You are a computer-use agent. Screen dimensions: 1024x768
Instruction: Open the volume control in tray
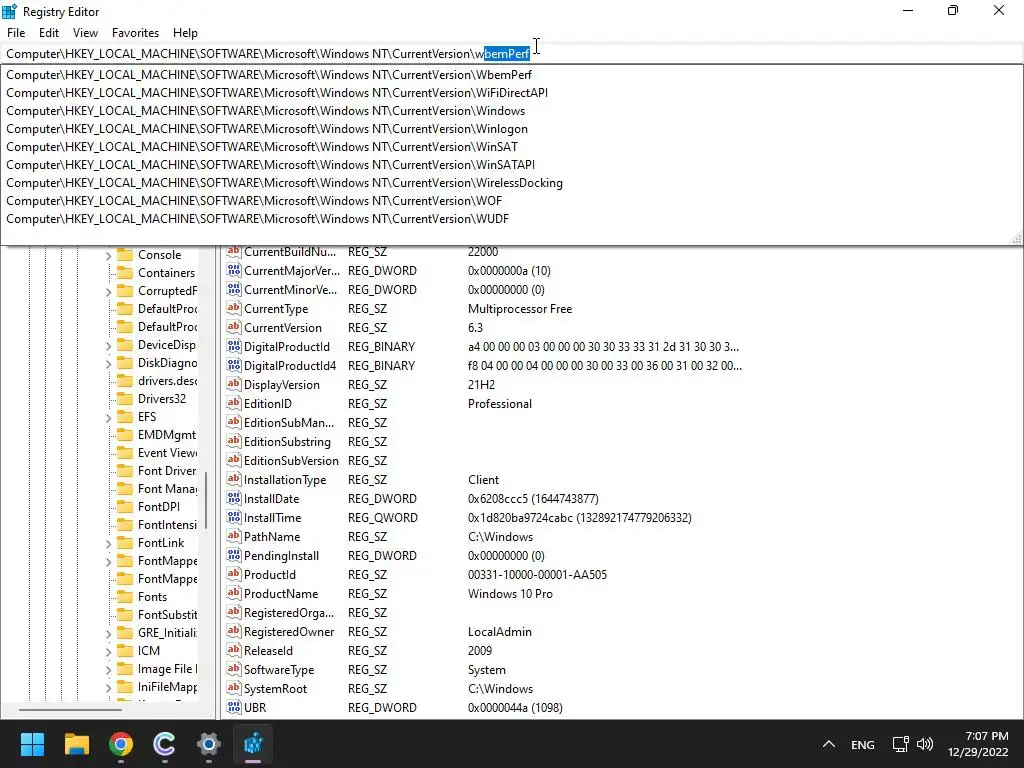point(925,744)
